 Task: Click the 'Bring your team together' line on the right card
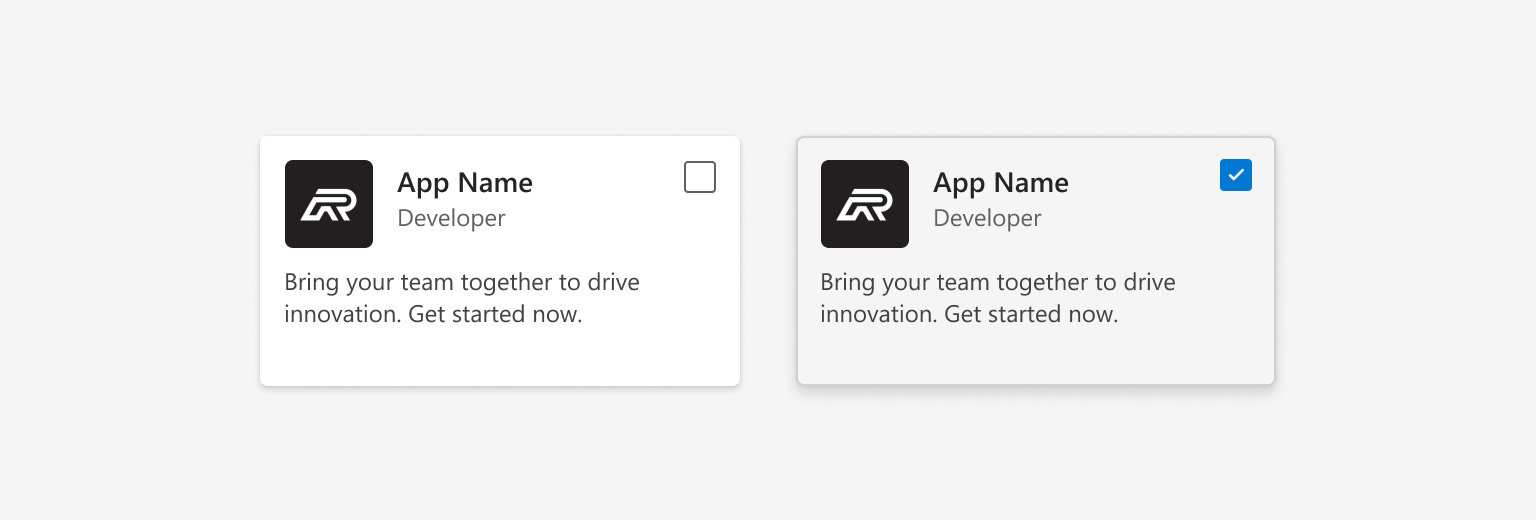tap(998, 282)
